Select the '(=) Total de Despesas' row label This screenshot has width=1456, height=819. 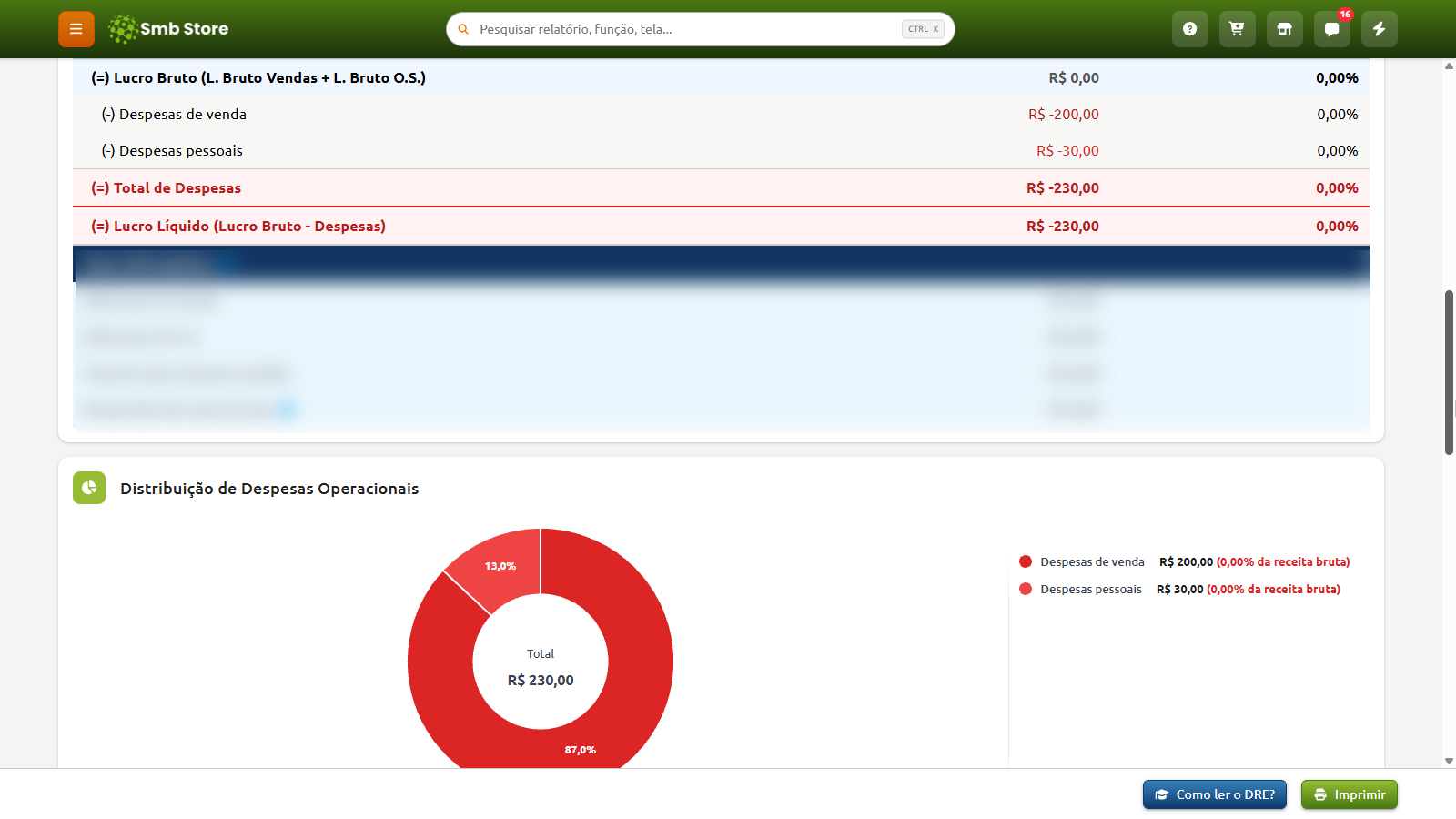[x=166, y=187]
